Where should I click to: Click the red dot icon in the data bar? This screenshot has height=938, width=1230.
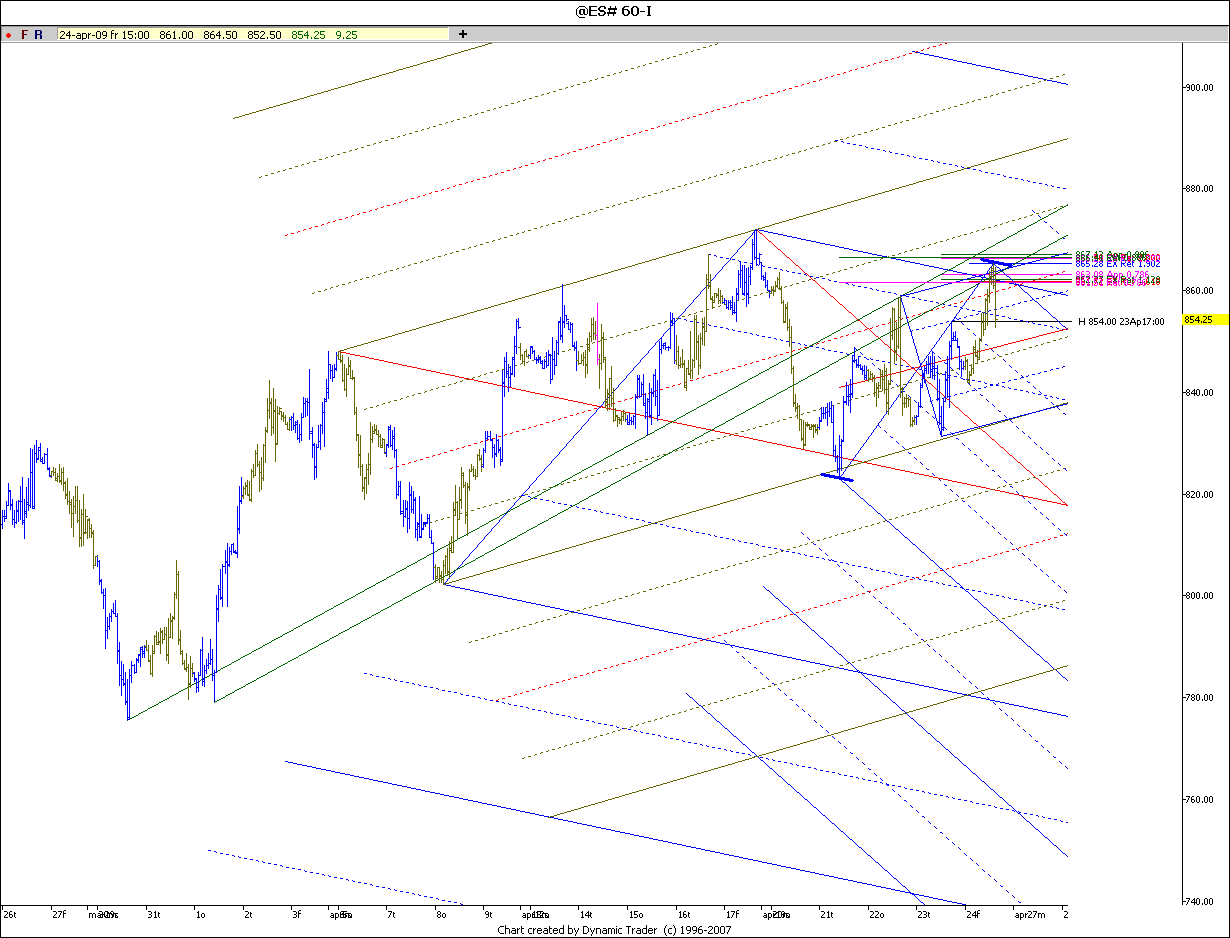click(x=8, y=35)
